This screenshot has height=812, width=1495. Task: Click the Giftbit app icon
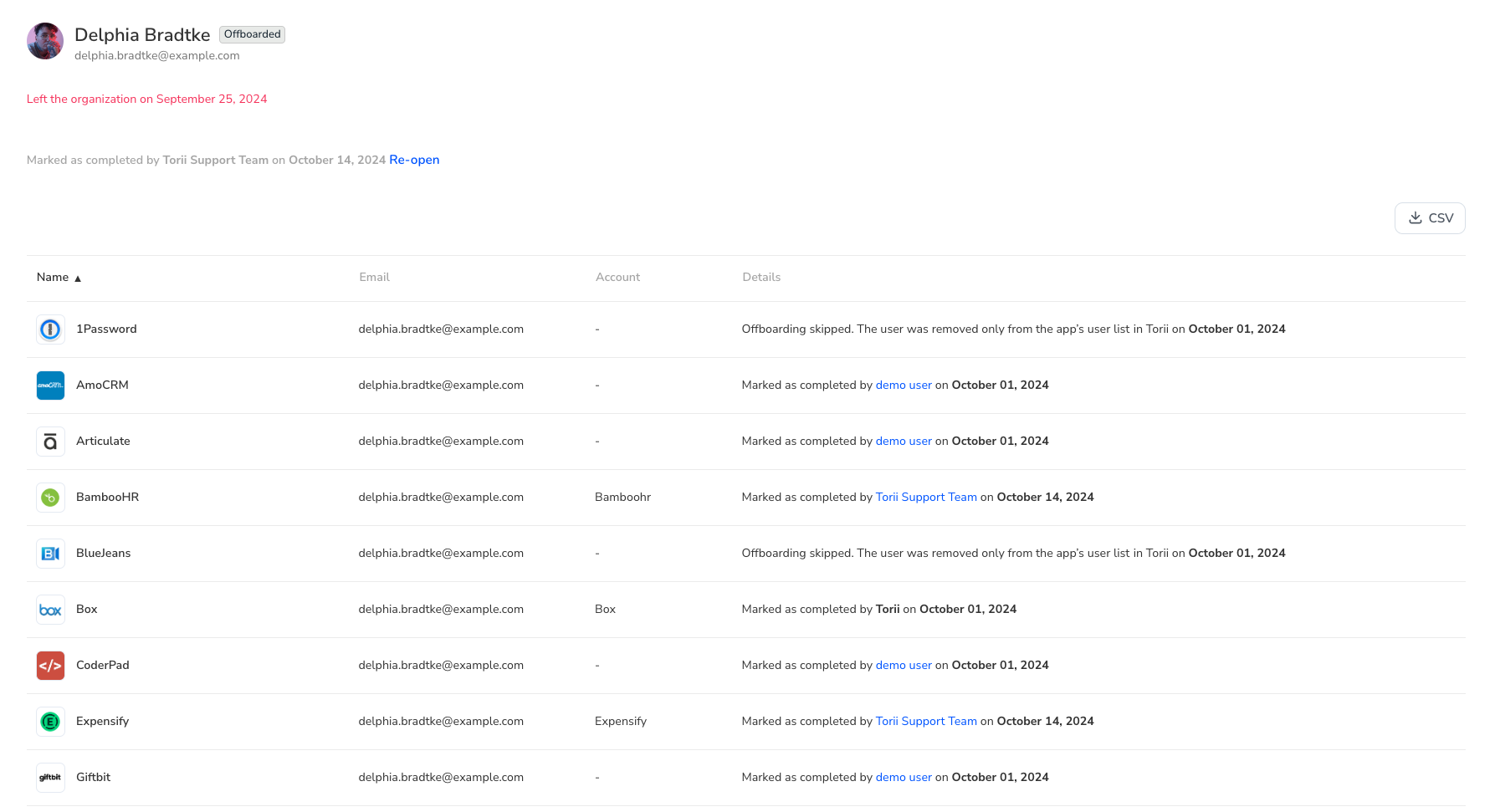pyautogui.click(x=50, y=778)
